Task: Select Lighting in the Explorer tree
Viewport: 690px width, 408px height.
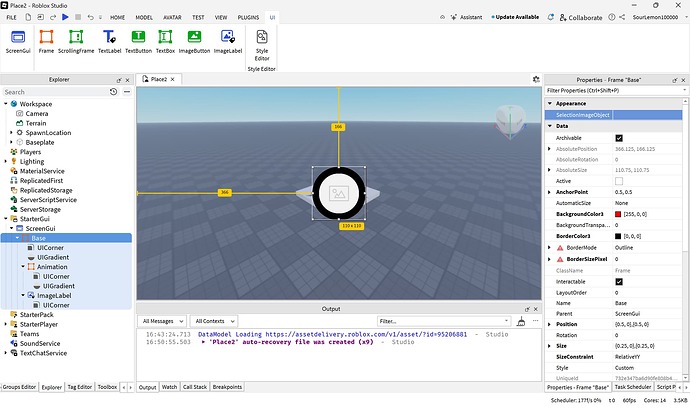Action: (x=32, y=162)
